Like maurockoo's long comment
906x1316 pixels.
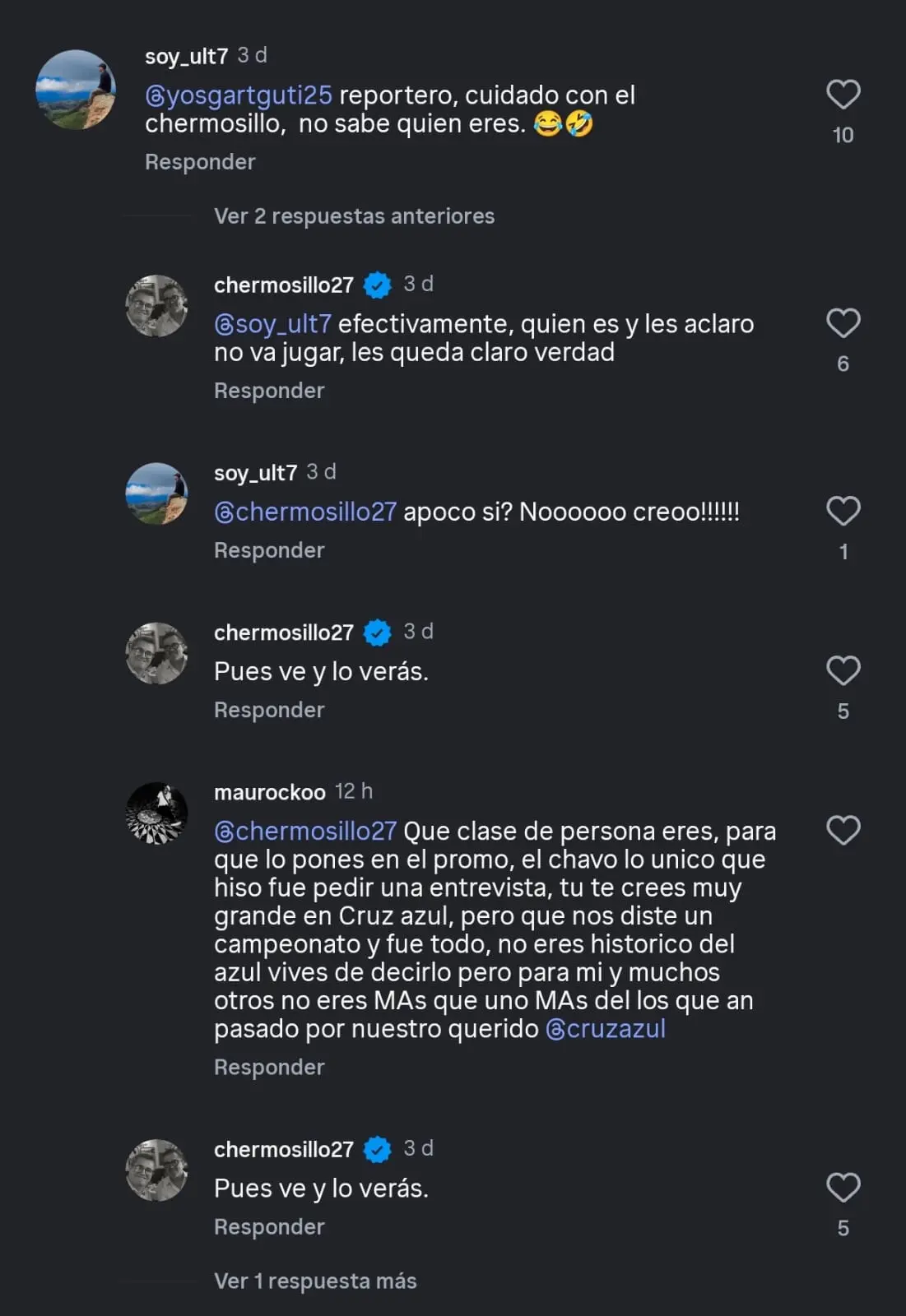pos(843,831)
